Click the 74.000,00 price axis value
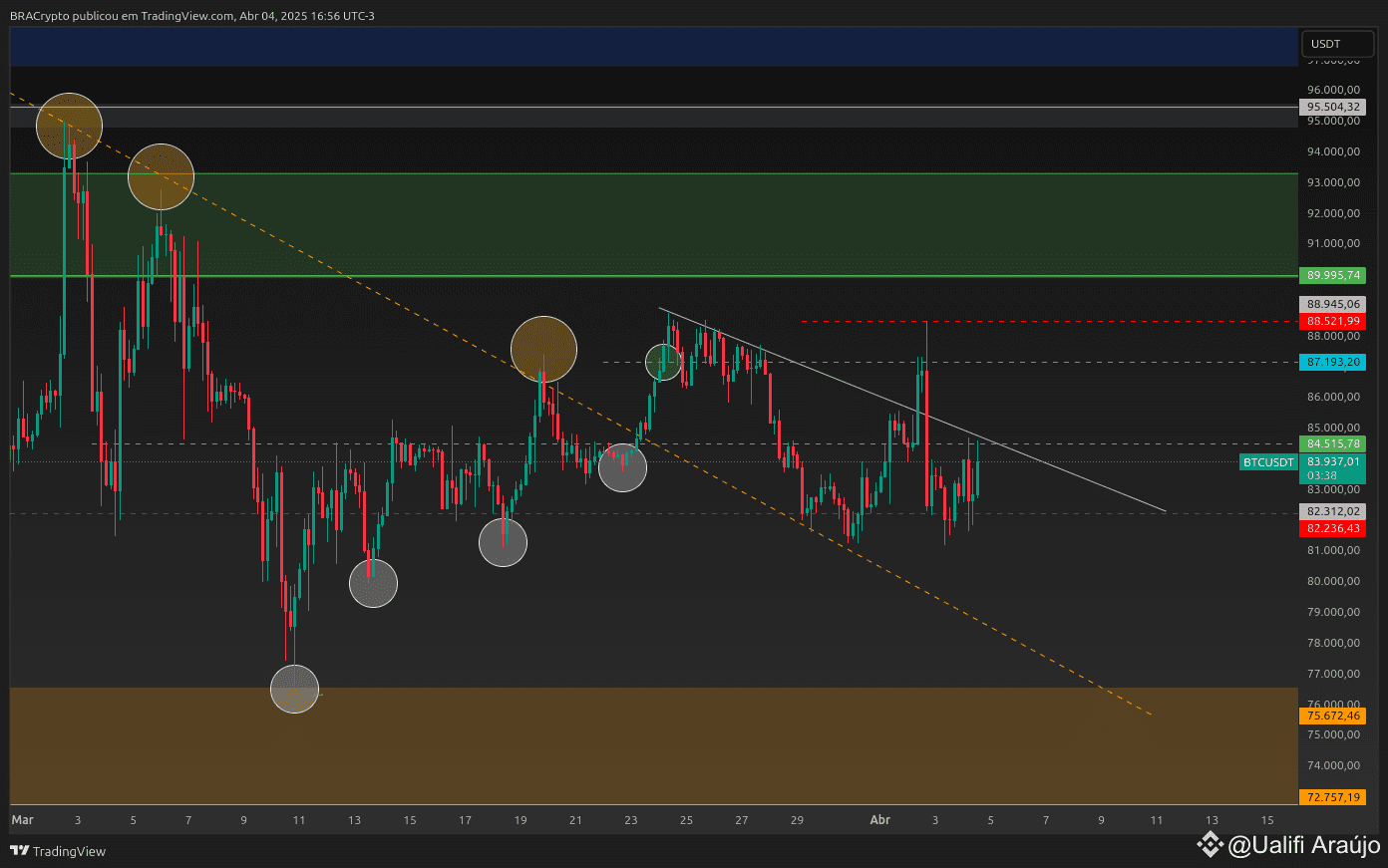Screen dimensions: 1388x868 click(1333, 765)
